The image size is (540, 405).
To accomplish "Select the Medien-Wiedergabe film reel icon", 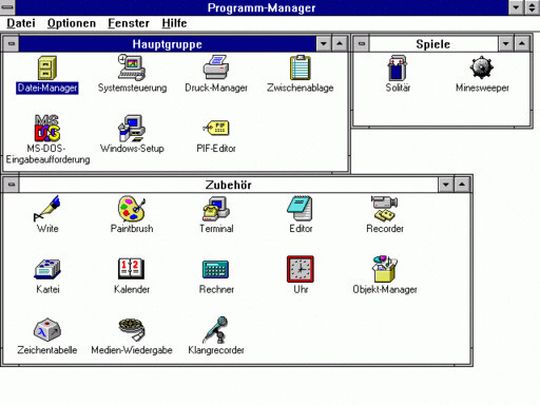I will click(132, 330).
